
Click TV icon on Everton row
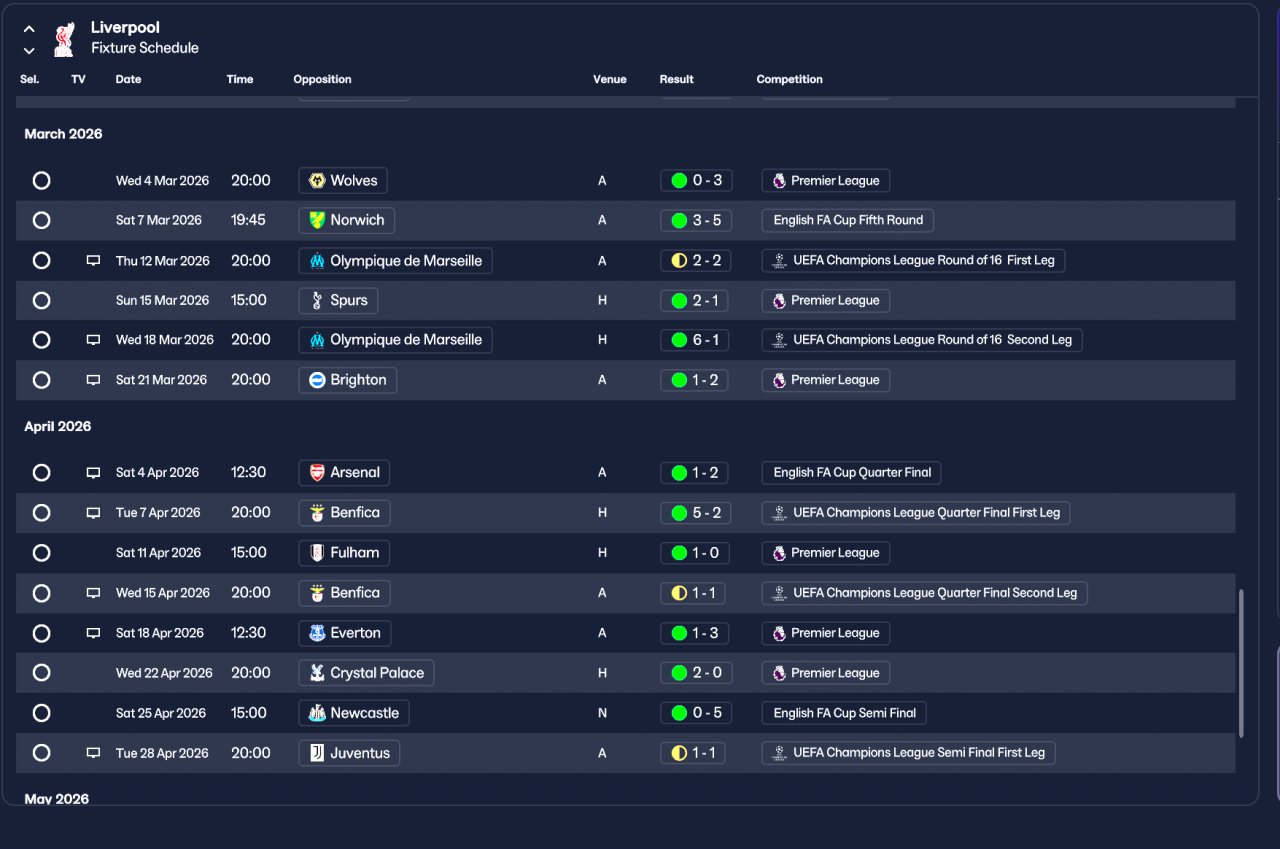[x=93, y=633]
